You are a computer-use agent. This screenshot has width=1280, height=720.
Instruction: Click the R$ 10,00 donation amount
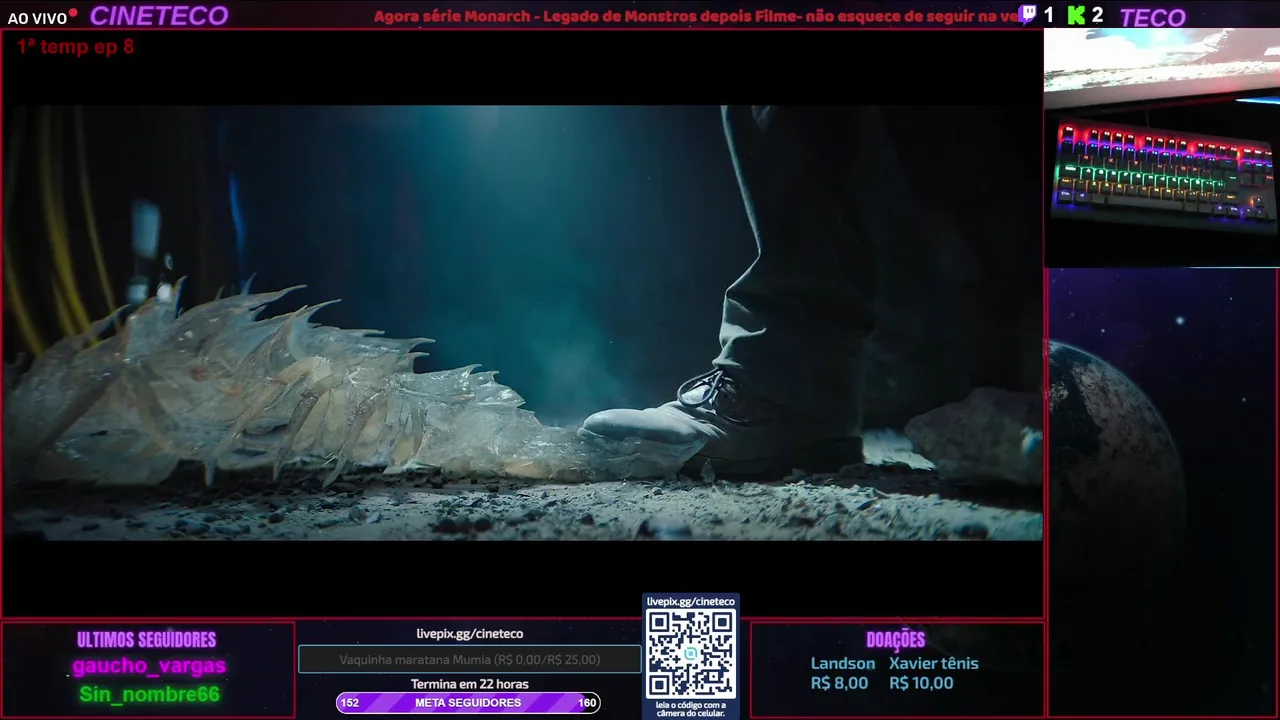[921, 684]
